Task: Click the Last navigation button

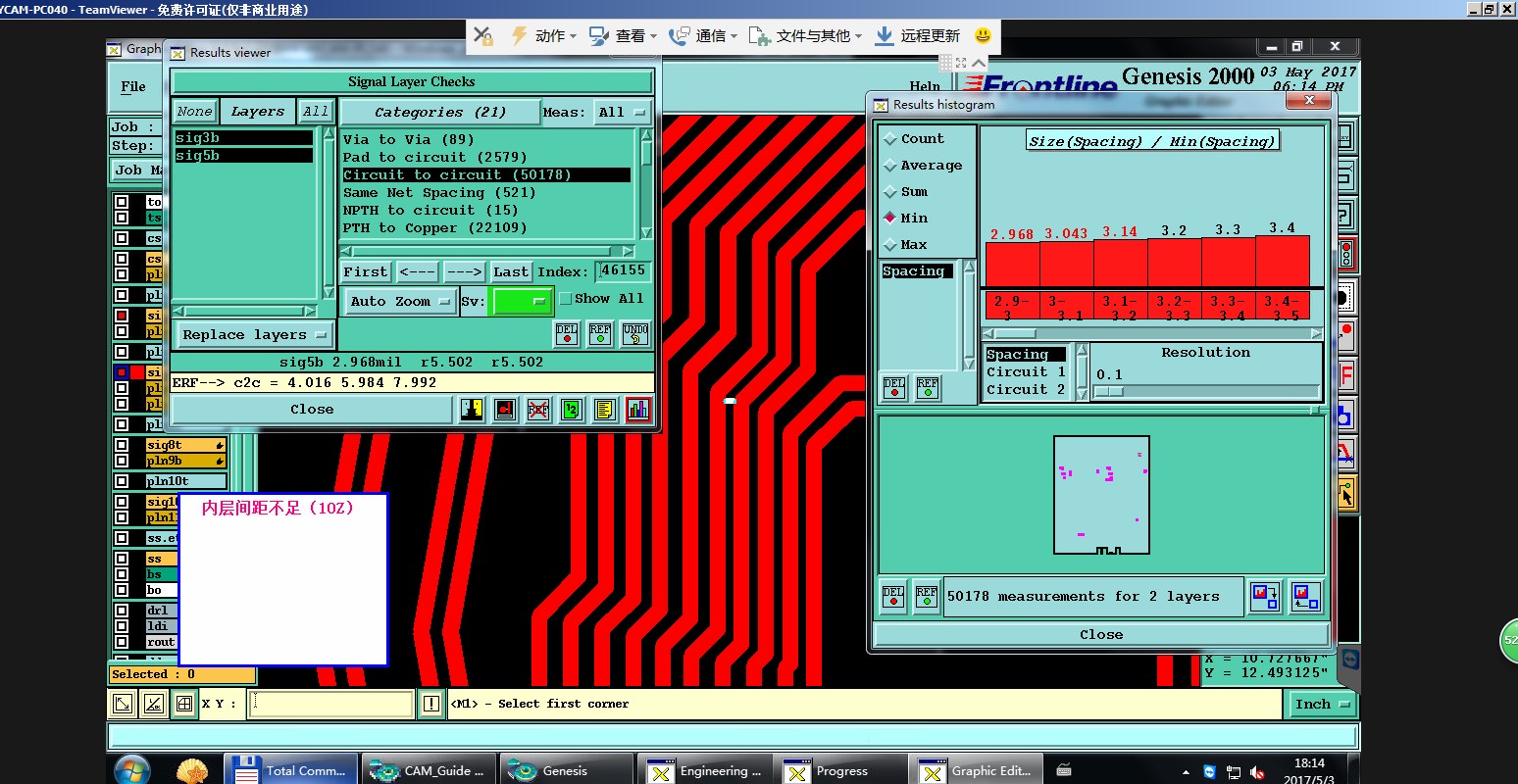Action: (x=511, y=271)
